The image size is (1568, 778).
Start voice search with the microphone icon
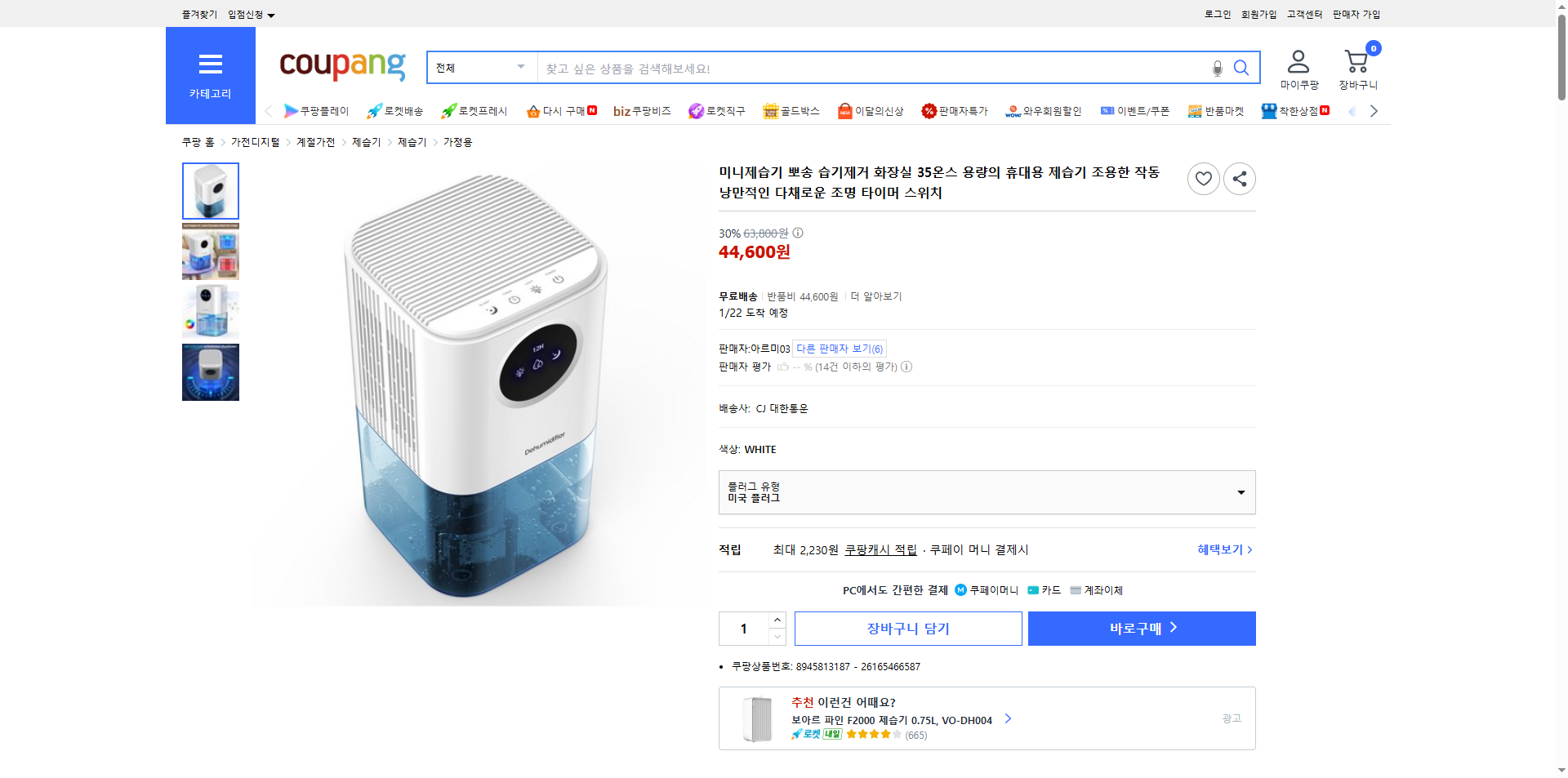point(1217,69)
